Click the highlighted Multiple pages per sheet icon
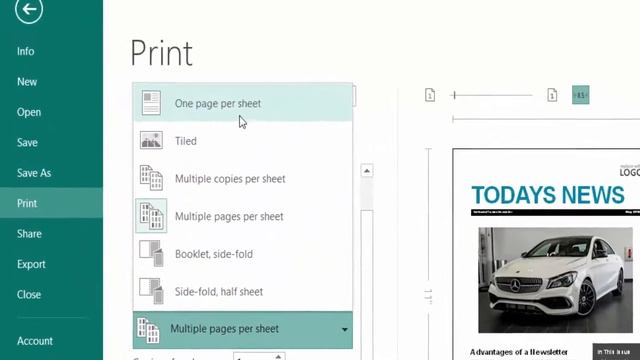The image size is (640, 360). click(x=151, y=216)
